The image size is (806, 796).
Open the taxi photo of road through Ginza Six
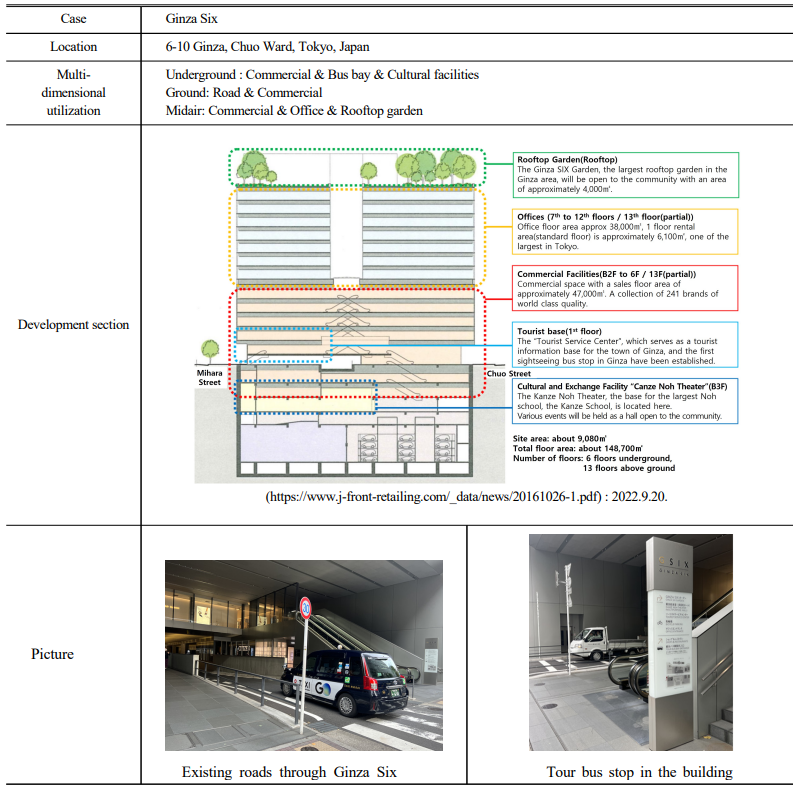click(304, 655)
